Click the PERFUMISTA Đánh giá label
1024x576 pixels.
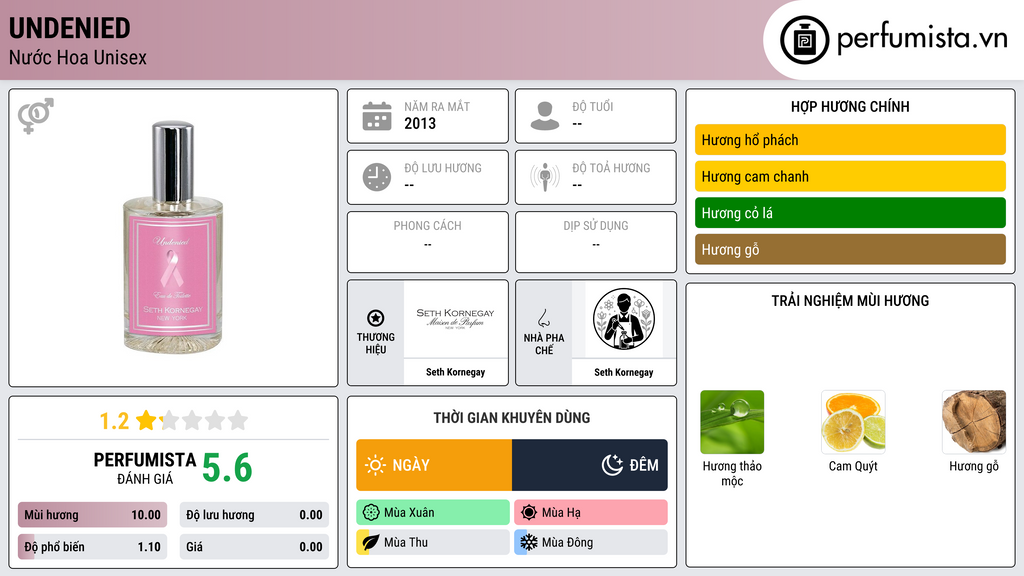coord(145,469)
